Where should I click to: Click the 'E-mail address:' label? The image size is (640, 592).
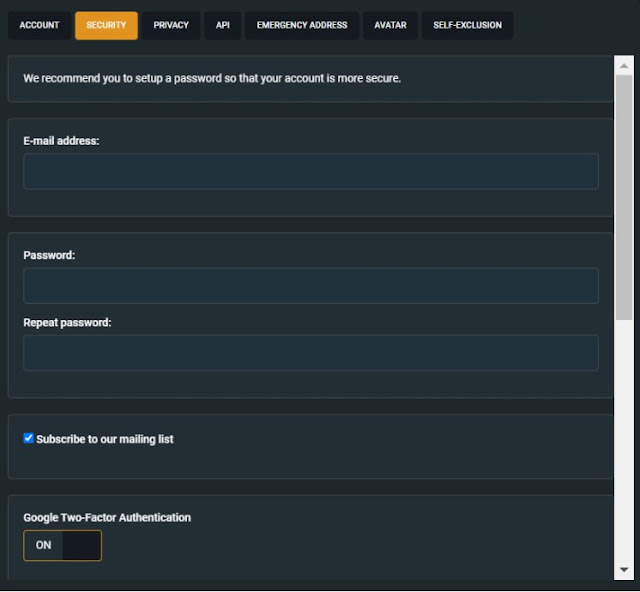click(x=61, y=141)
